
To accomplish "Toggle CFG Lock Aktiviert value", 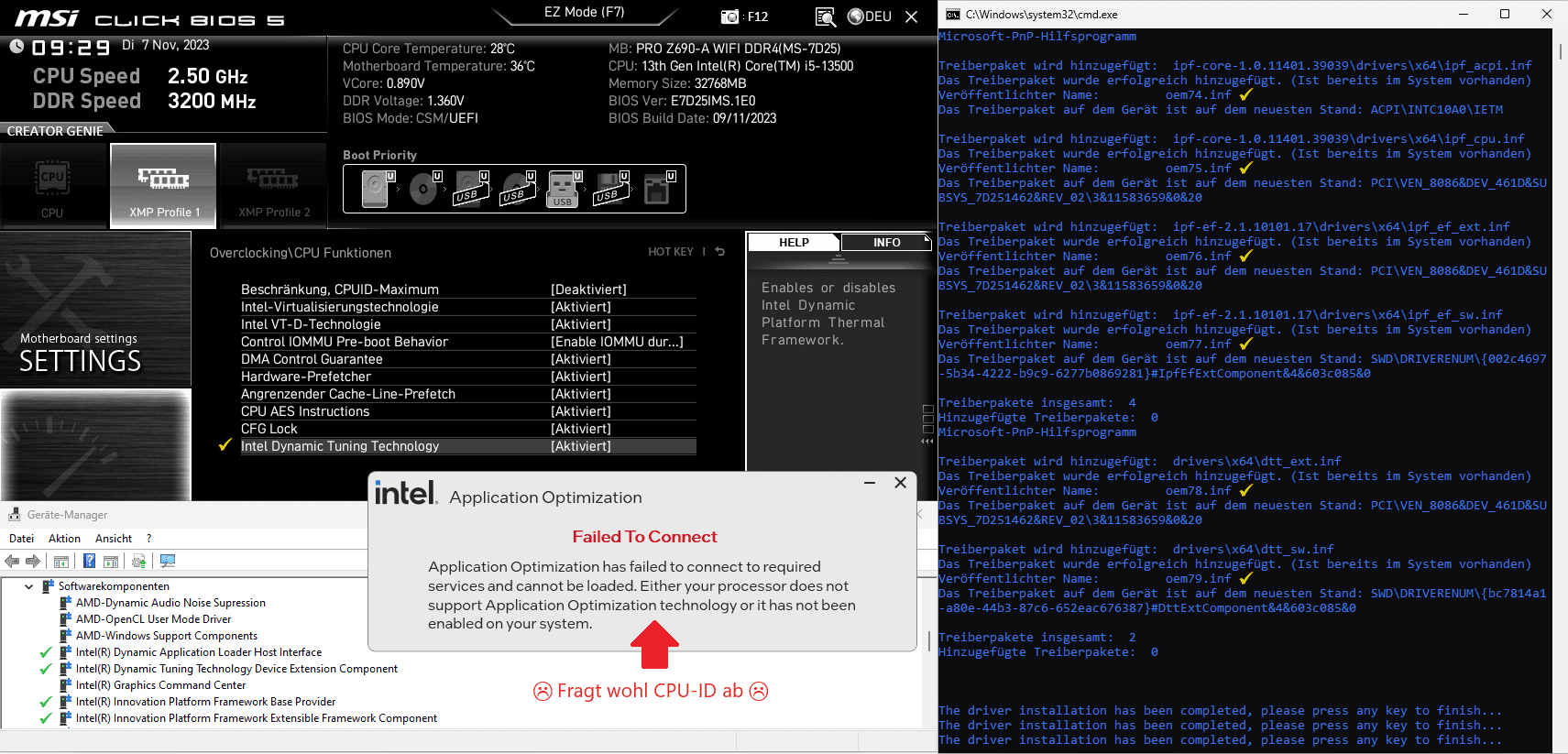I will click(581, 429).
